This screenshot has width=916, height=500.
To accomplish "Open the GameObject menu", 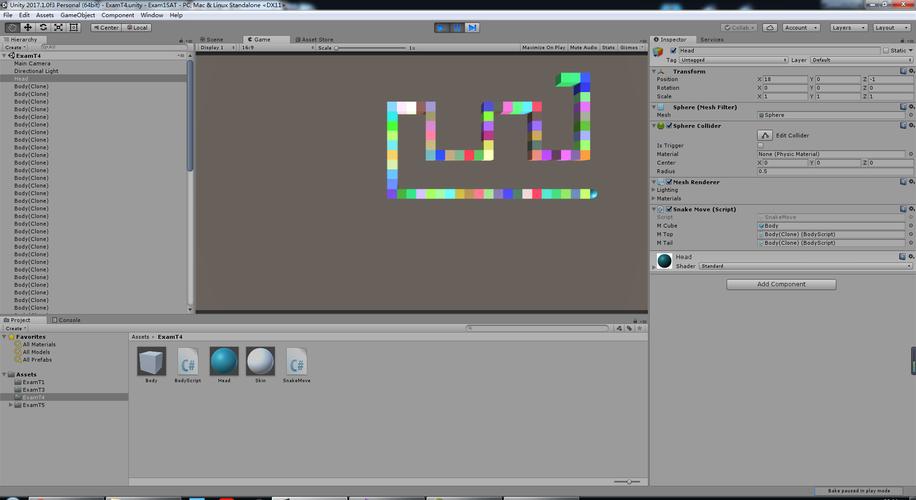I will (x=77, y=15).
